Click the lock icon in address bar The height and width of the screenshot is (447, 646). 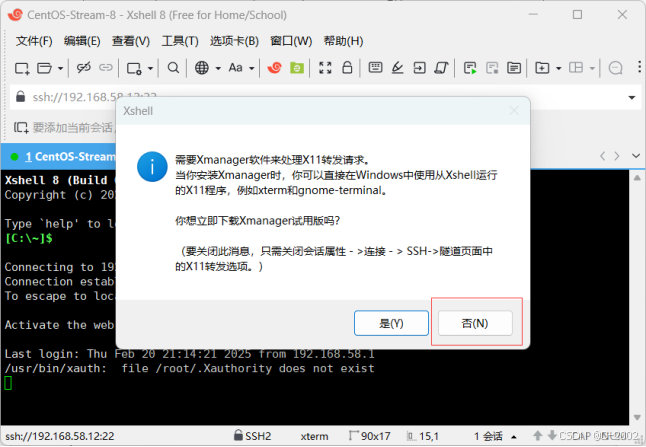coord(20,97)
